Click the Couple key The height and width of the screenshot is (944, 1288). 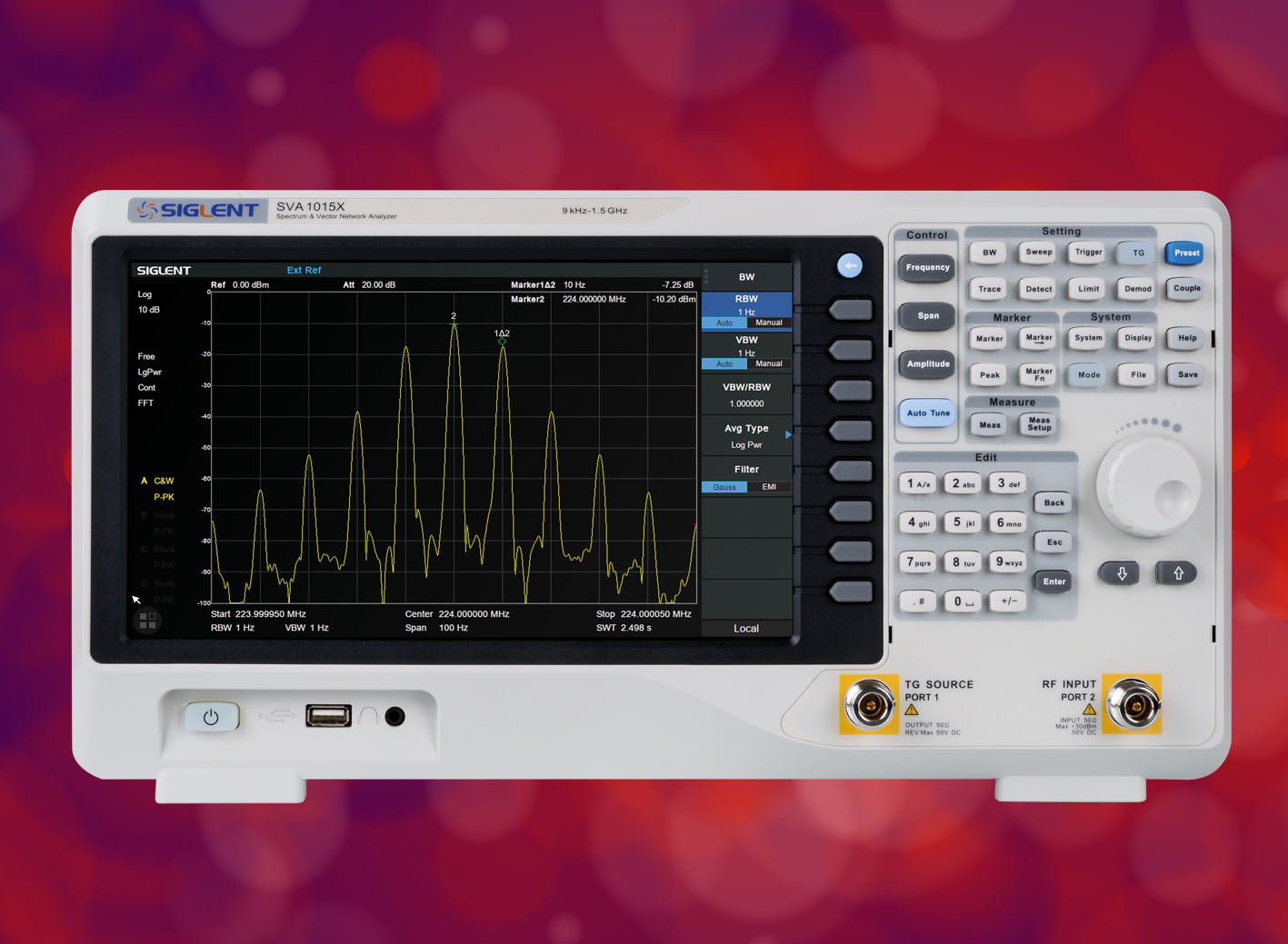(1186, 289)
